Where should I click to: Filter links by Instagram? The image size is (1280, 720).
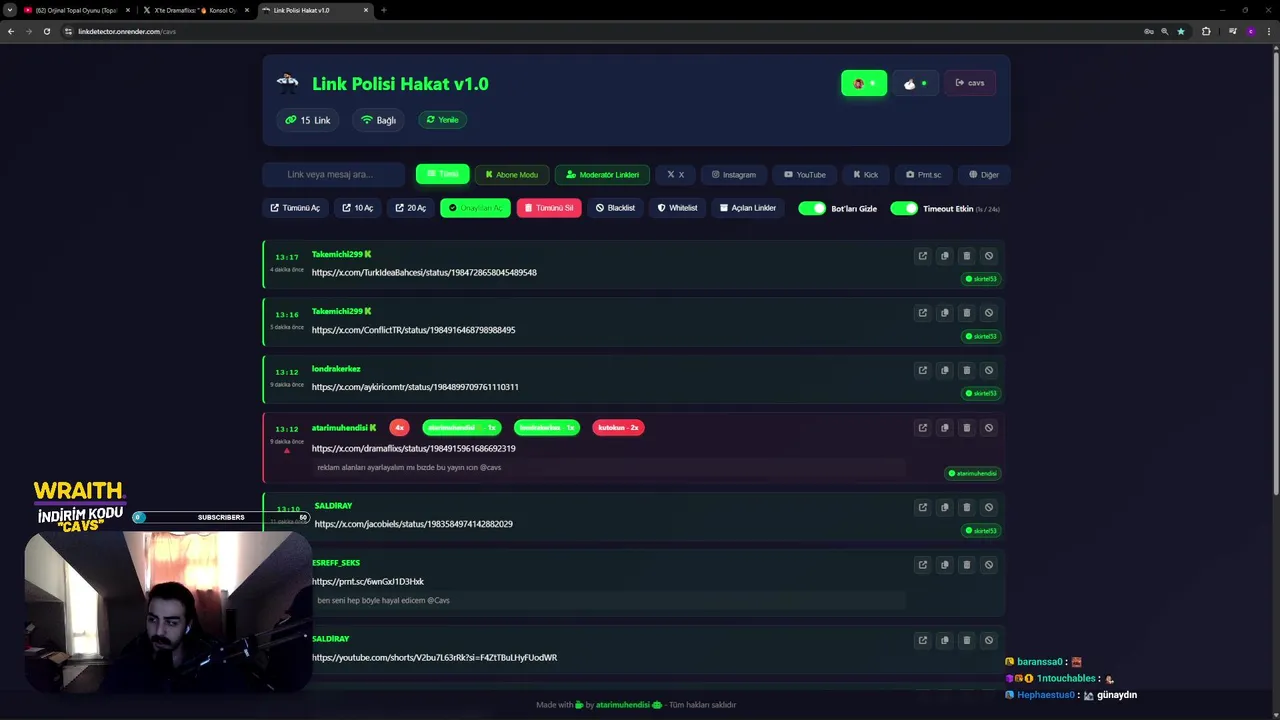(x=734, y=174)
